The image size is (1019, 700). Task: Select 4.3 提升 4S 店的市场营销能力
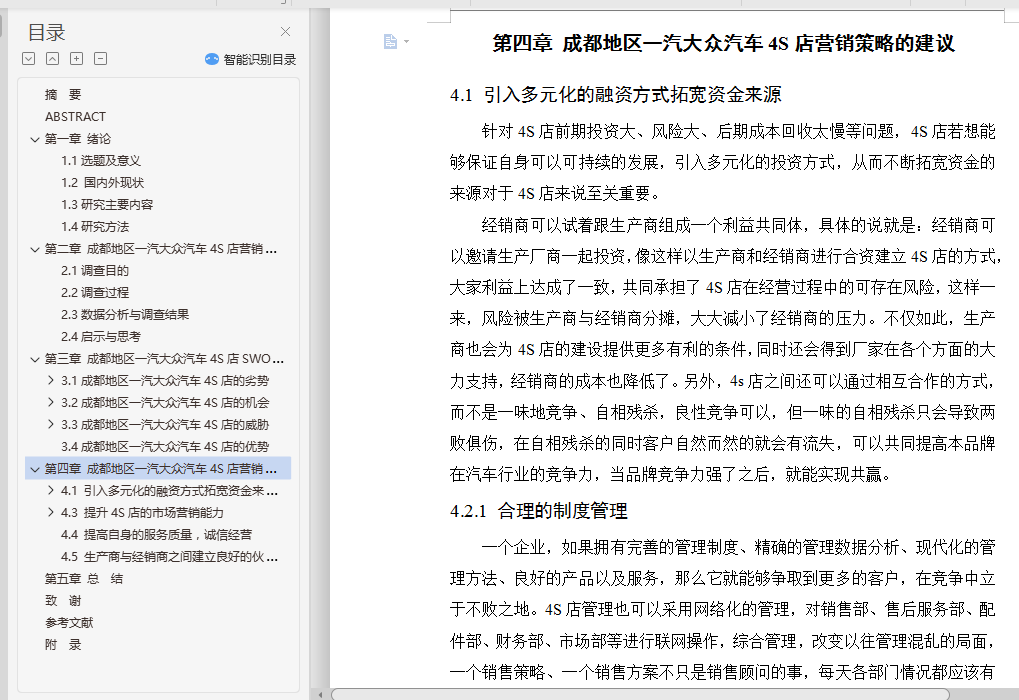click(142, 513)
